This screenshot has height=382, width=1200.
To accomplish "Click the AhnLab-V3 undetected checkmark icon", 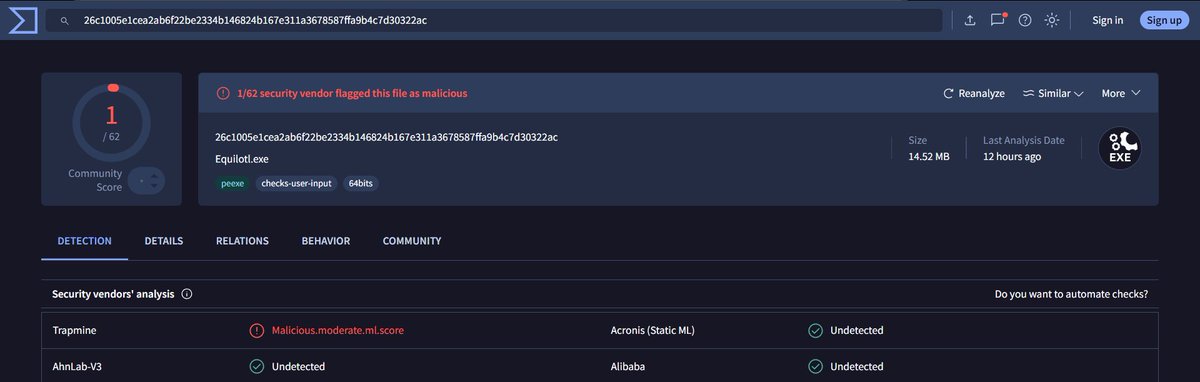I will pos(257,367).
